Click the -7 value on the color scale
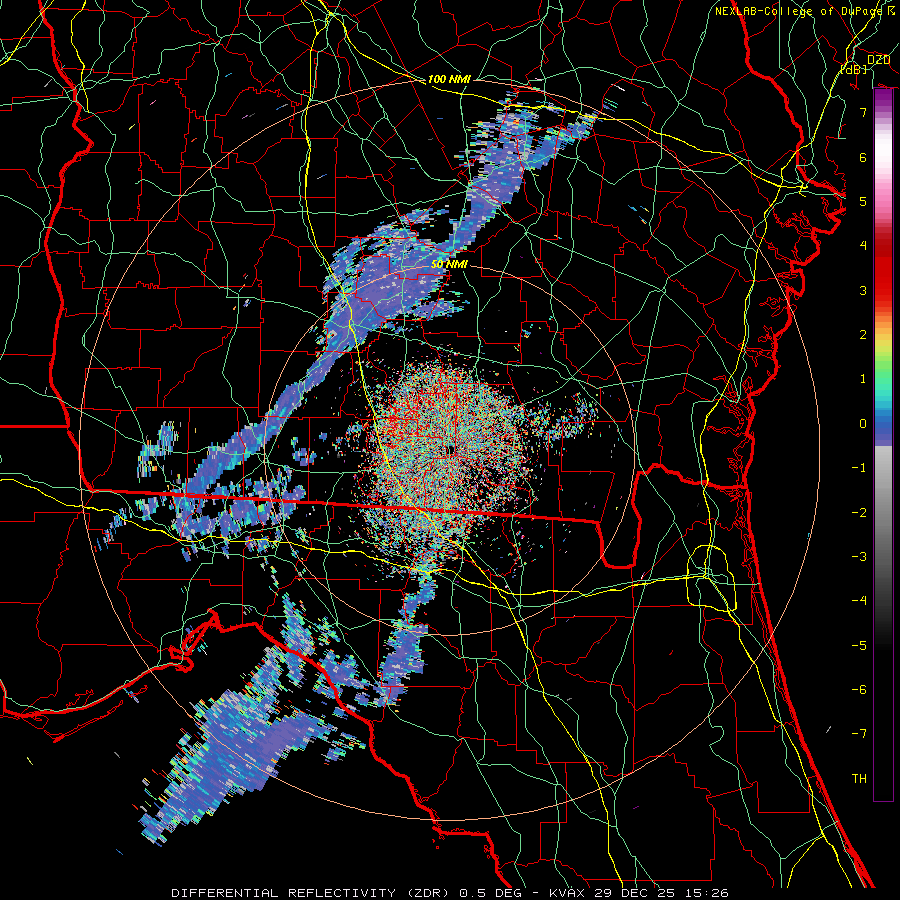The width and height of the screenshot is (900, 900). (859, 734)
